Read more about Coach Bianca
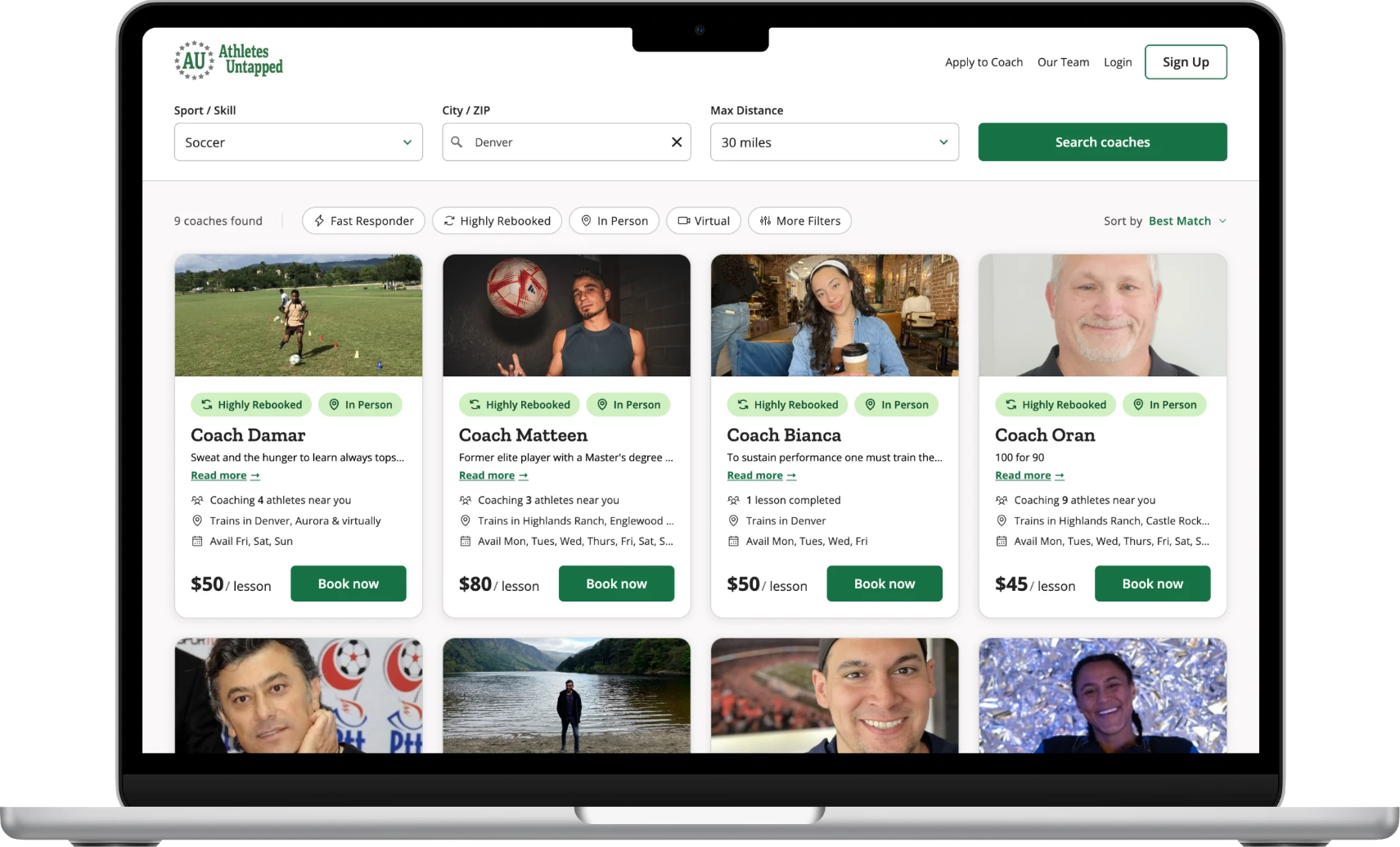The width and height of the screenshot is (1400, 847). coord(761,475)
